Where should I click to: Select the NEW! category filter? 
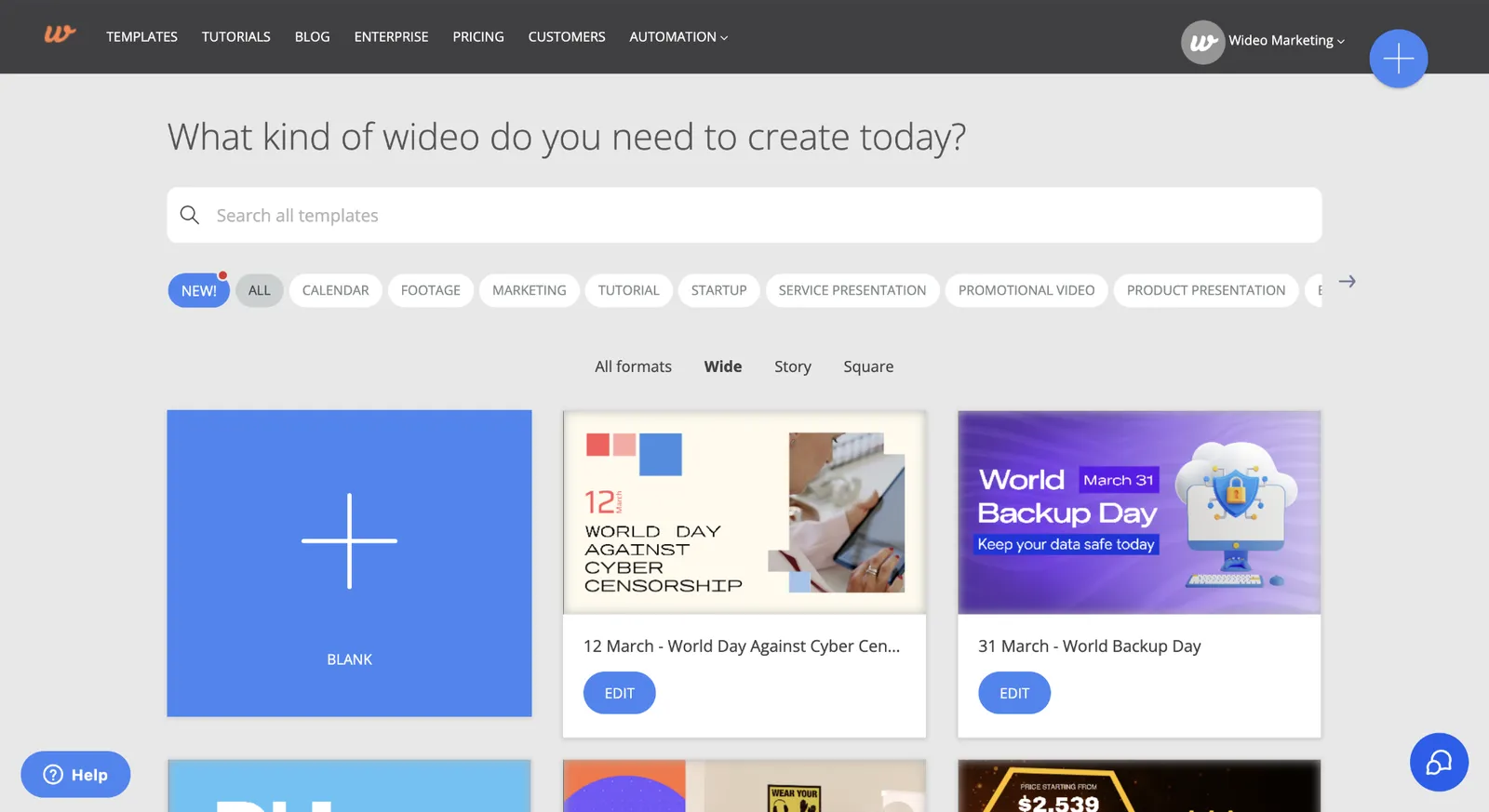coord(198,290)
